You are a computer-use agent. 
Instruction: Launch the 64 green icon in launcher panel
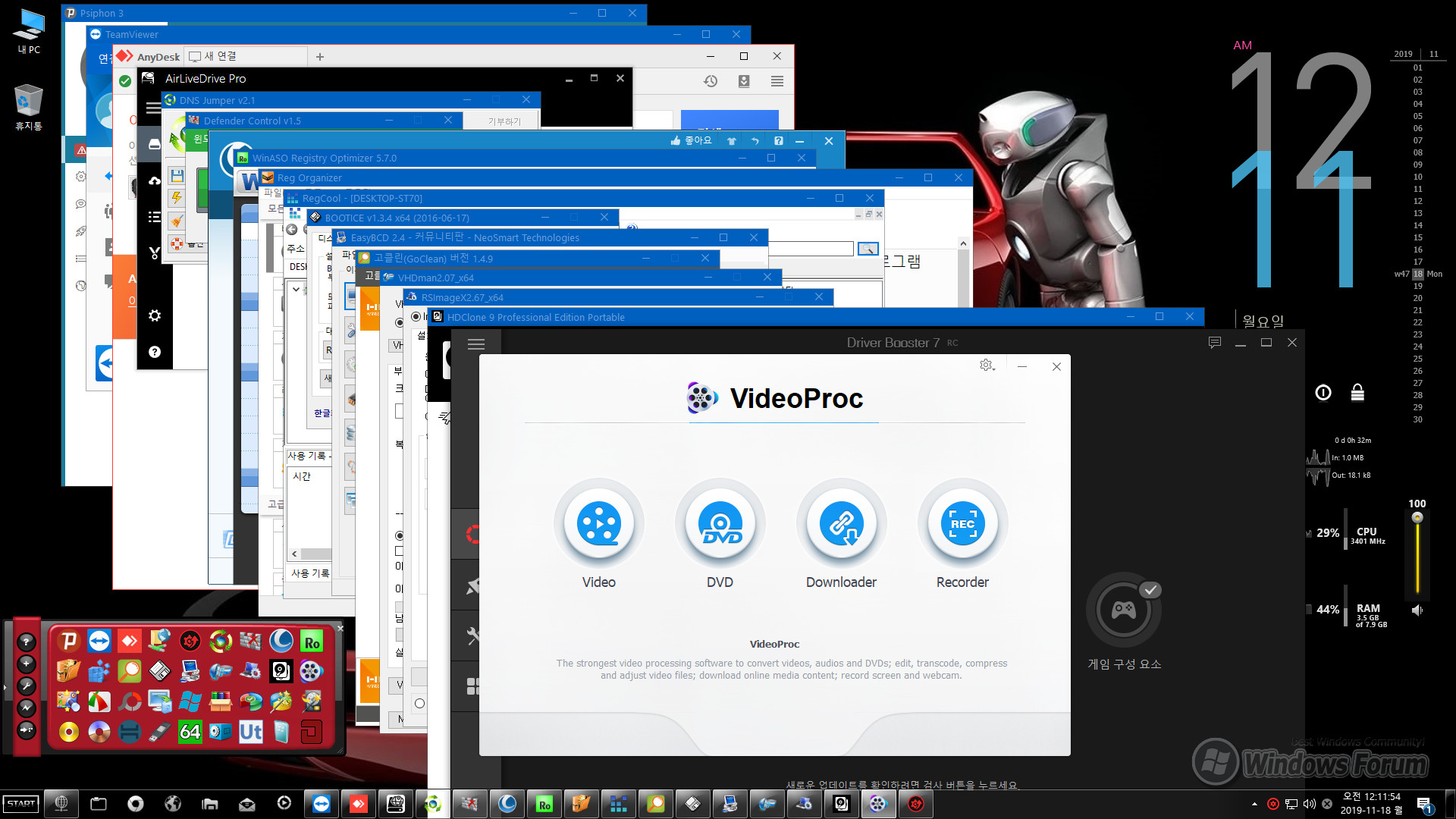point(190,732)
